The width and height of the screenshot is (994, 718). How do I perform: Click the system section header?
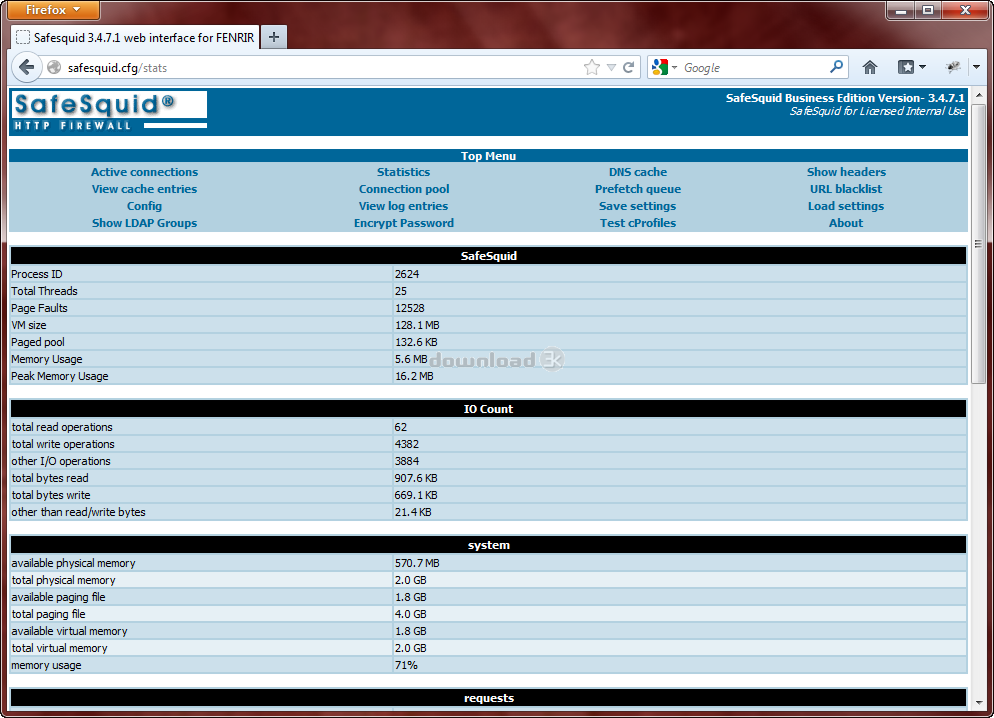488,545
